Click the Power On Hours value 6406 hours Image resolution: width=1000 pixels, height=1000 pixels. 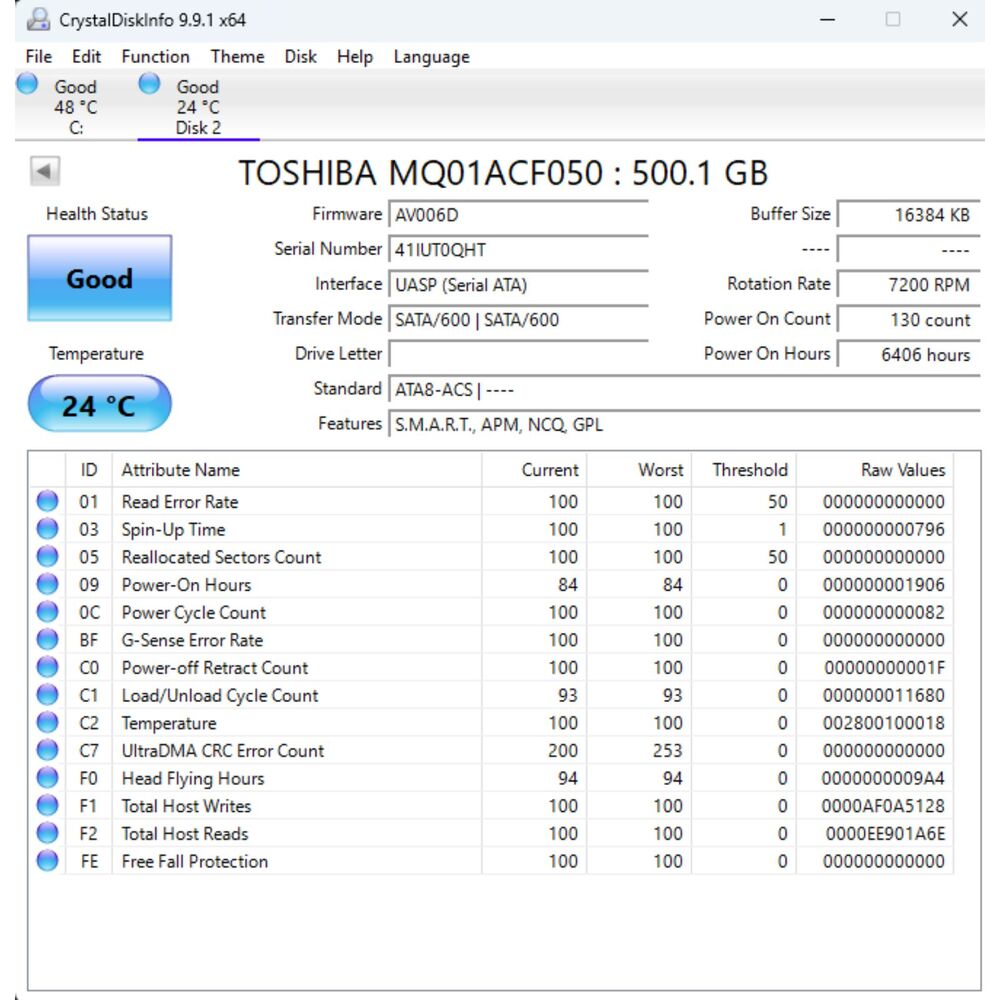tap(908, 354)
